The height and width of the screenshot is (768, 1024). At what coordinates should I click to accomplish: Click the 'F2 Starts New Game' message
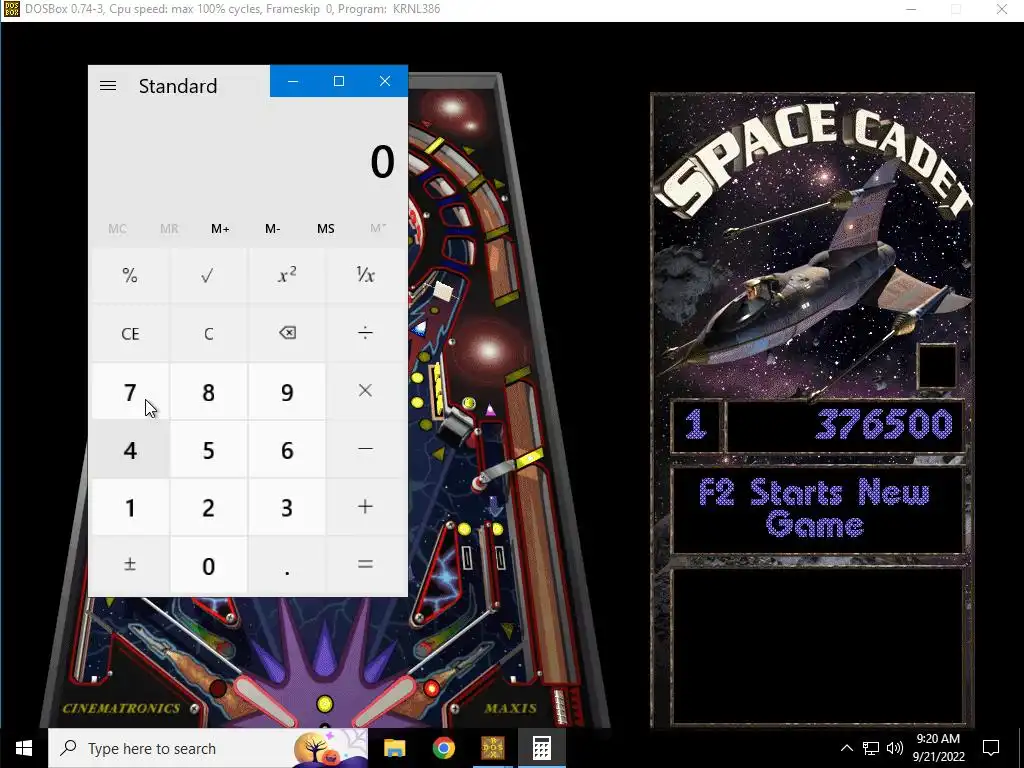click(x=814, y=508)
